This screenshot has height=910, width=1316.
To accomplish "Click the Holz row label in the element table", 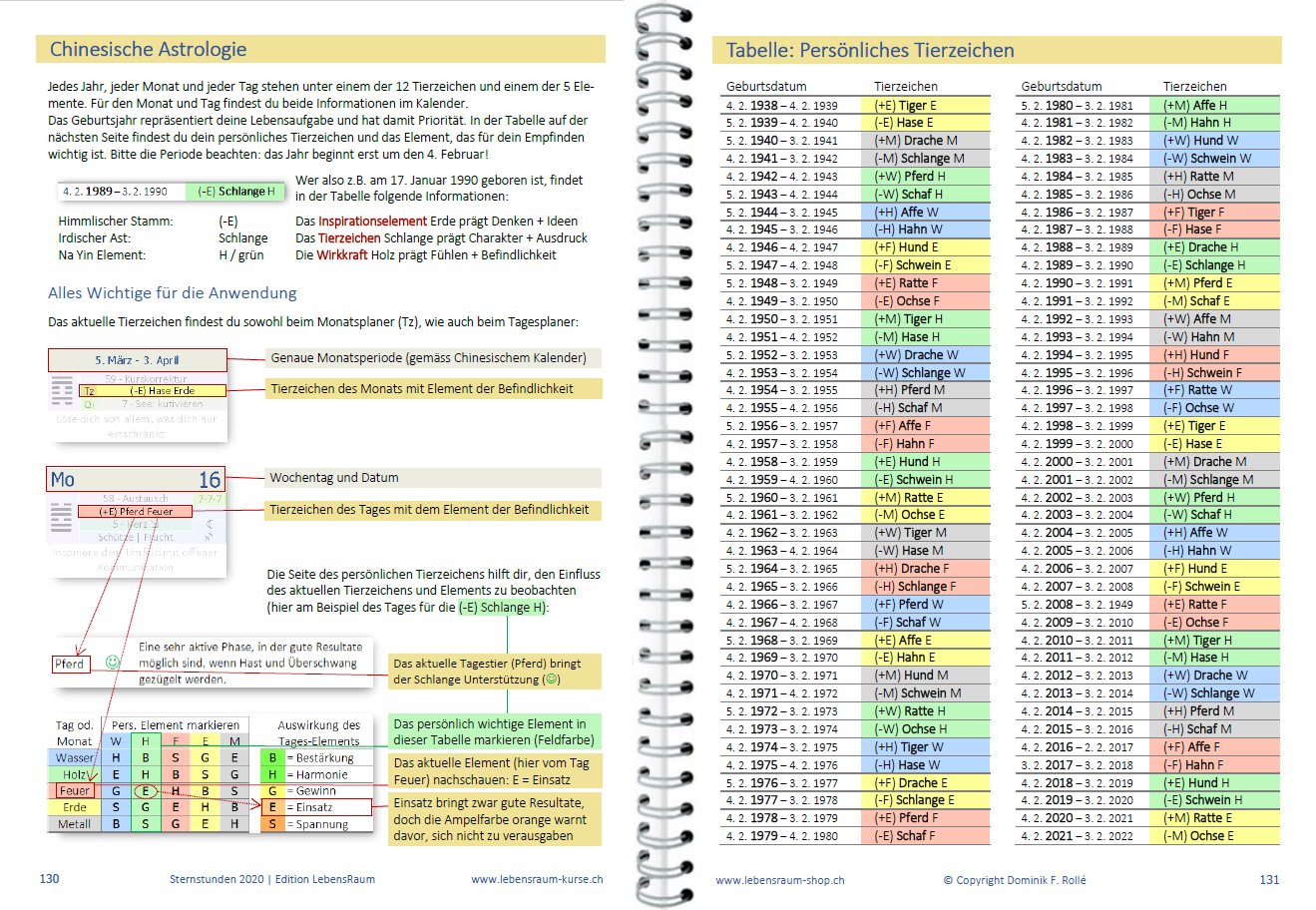I will point(75,774).
